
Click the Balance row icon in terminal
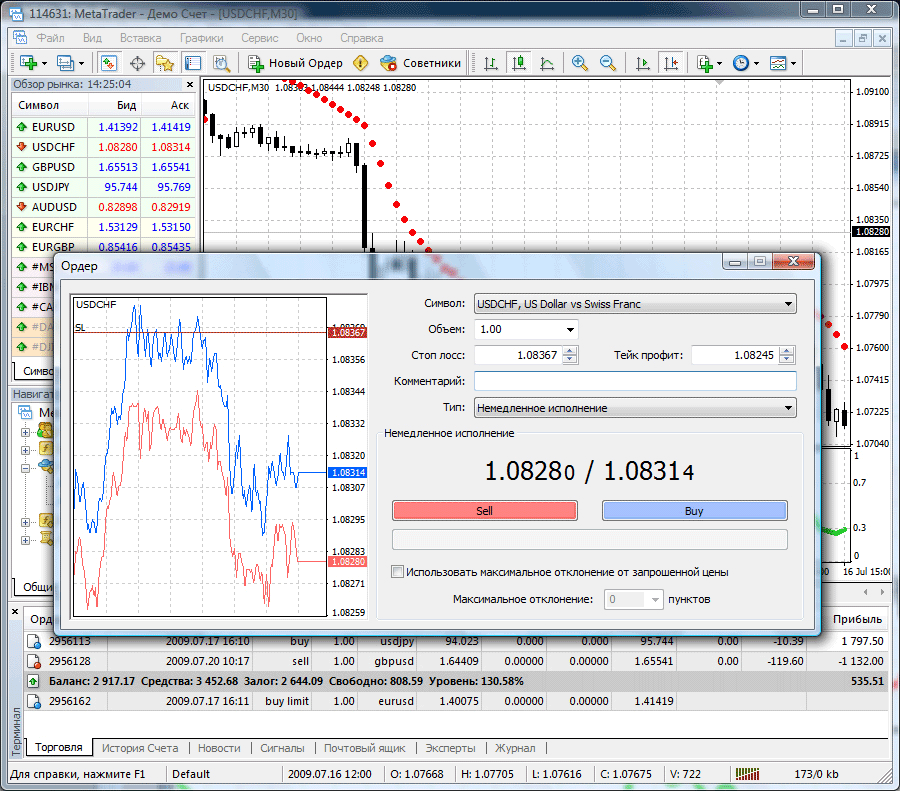click(33, 681)
